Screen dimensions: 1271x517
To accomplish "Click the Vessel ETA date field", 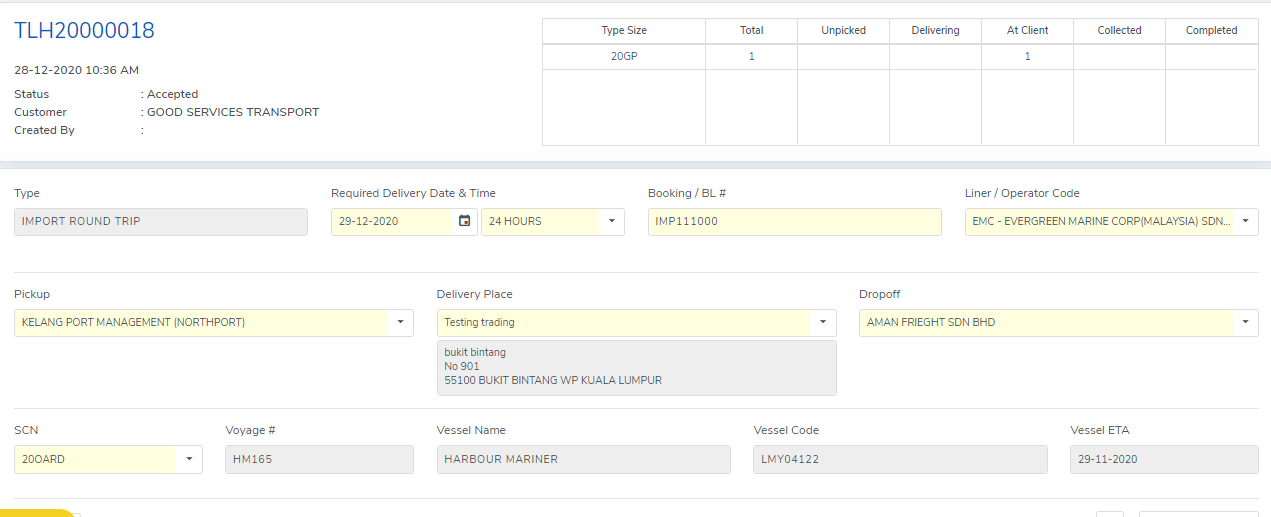I will click(1163, 459).
